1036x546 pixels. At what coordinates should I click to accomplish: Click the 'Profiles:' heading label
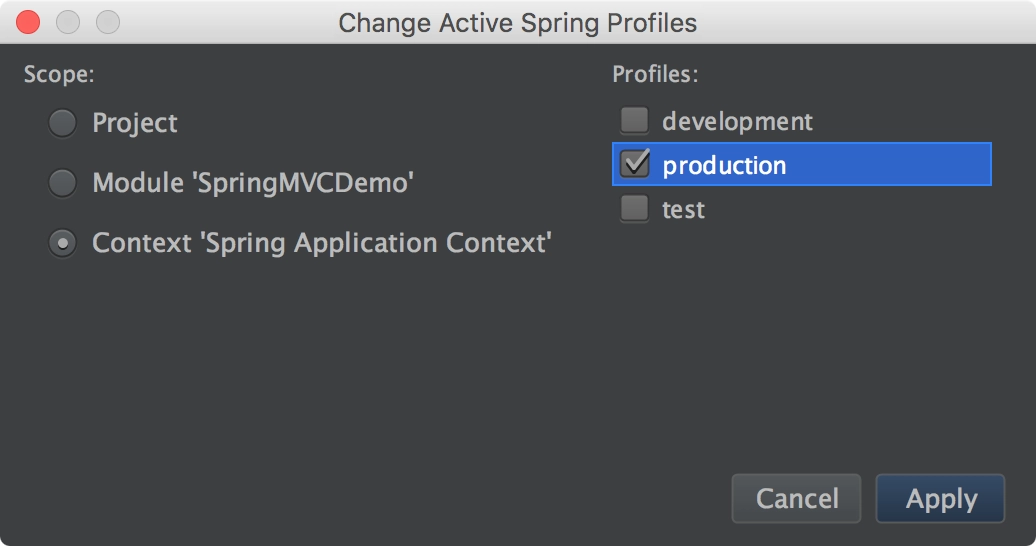pos(655,74)
